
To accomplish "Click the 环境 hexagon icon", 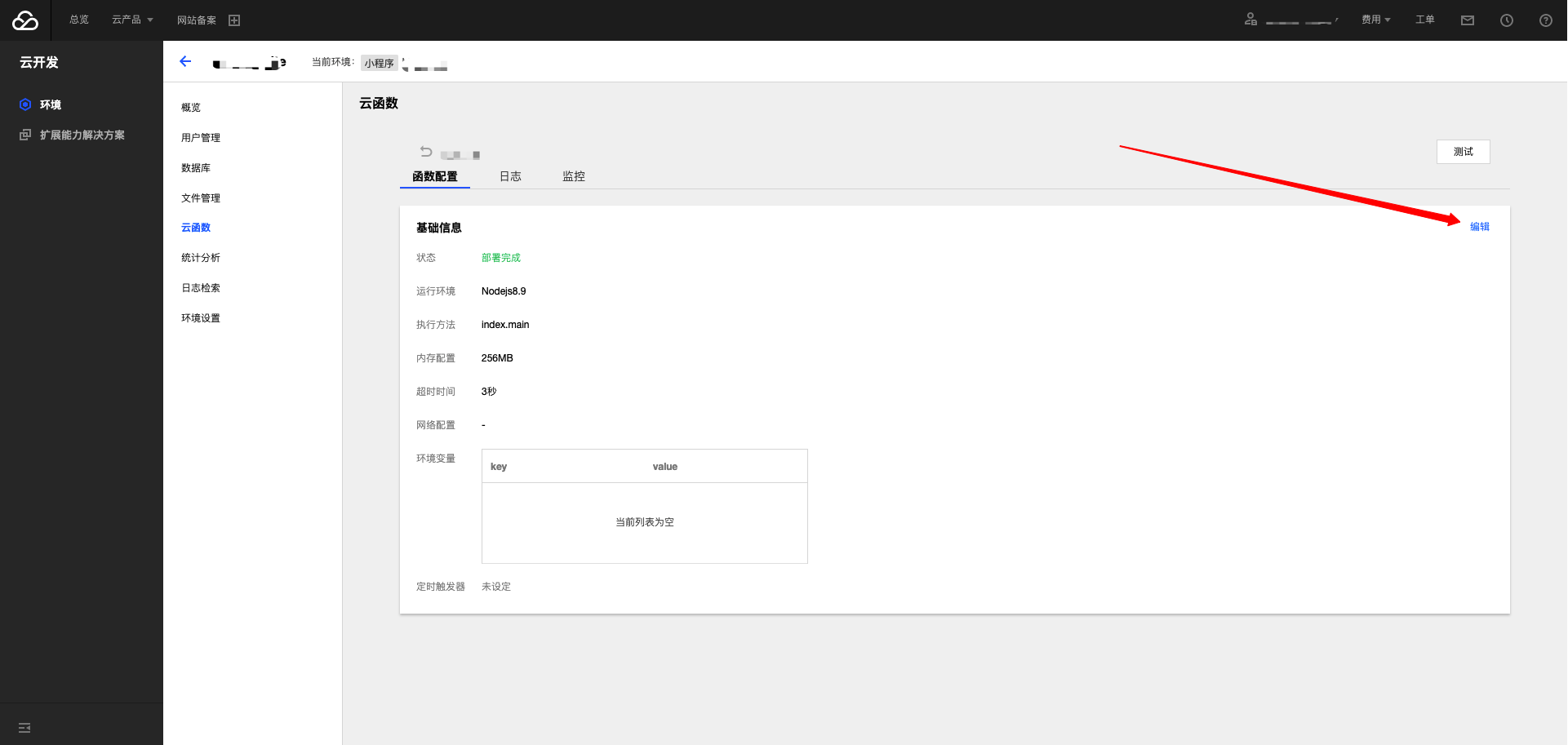I will (x=25, y=104).
